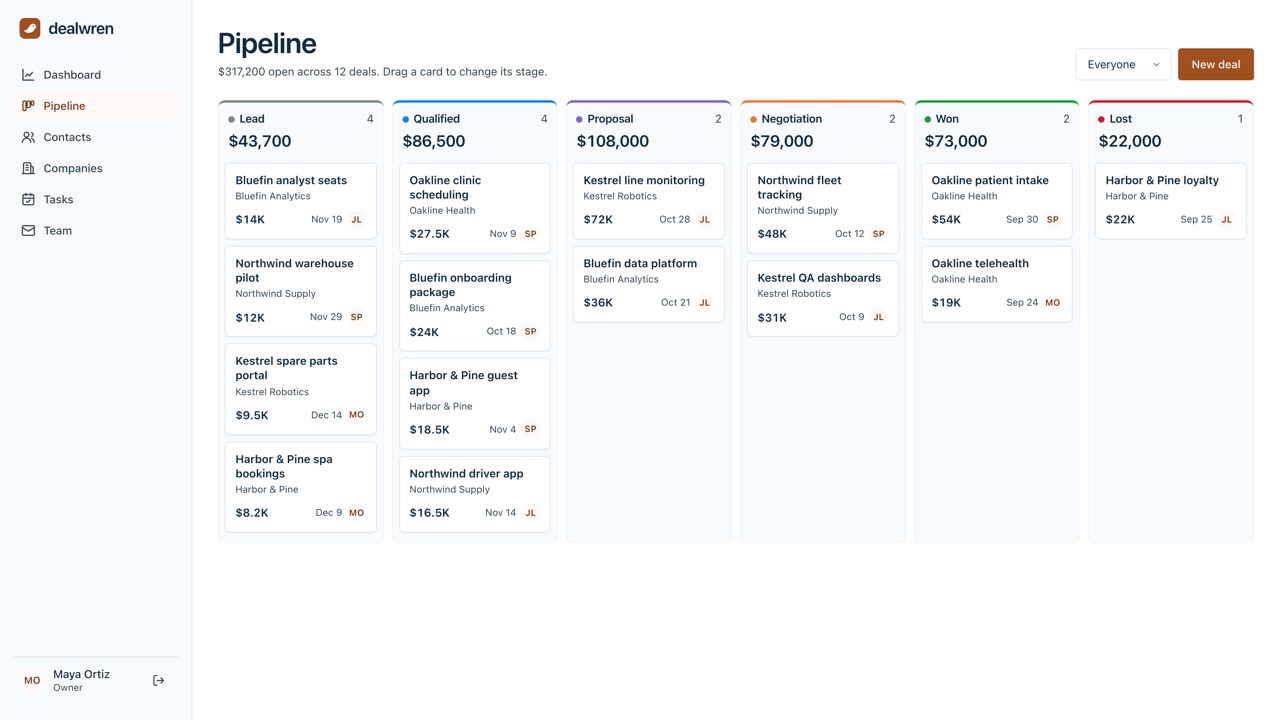Click the sign out icon
Viewport: 1280px width, 720px height.
158,680
